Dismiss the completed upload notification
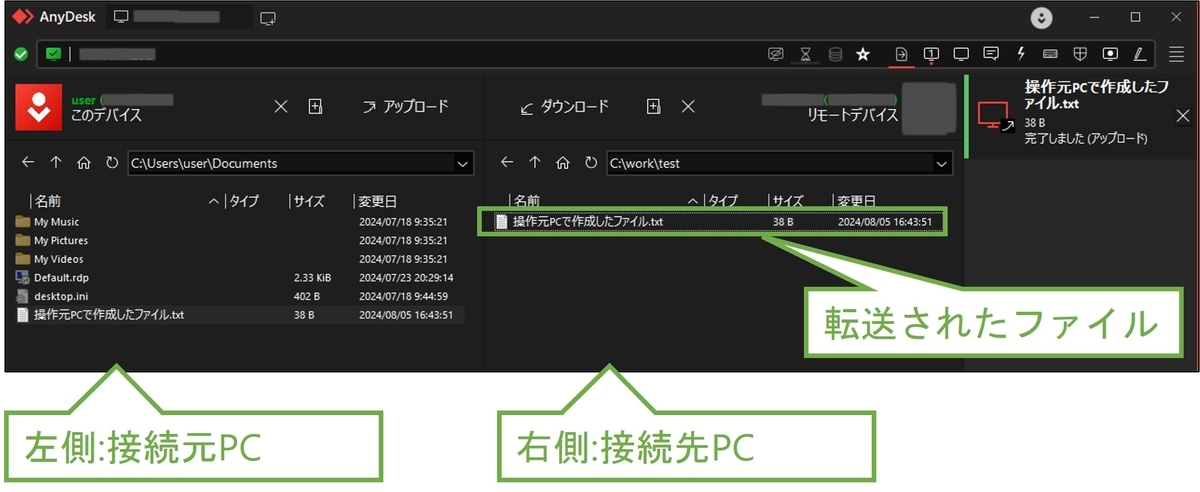This screenshot has width=1200, height=492. (x=1181, y=117)
